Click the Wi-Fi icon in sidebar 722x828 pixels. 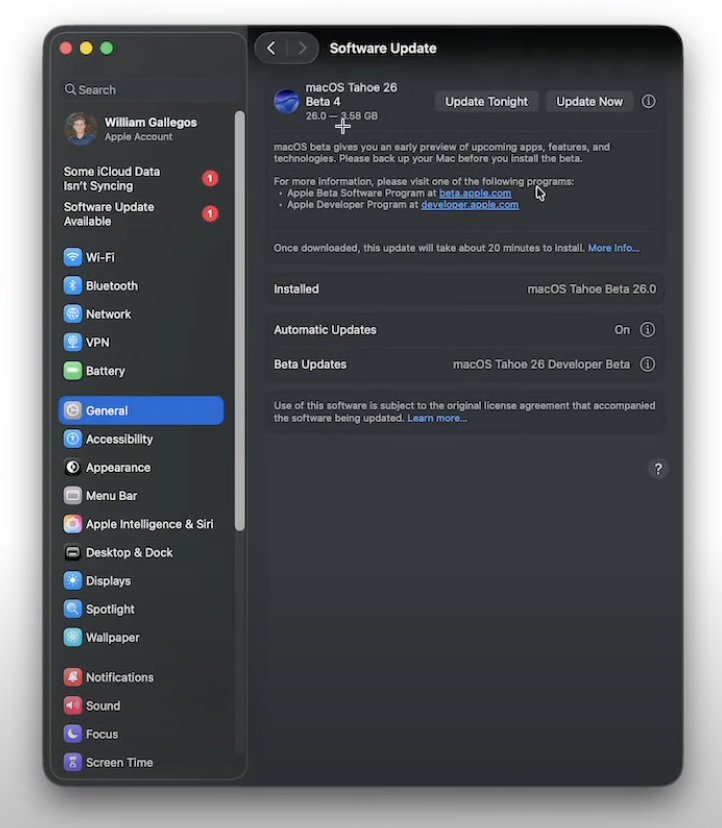coord(73,257)
